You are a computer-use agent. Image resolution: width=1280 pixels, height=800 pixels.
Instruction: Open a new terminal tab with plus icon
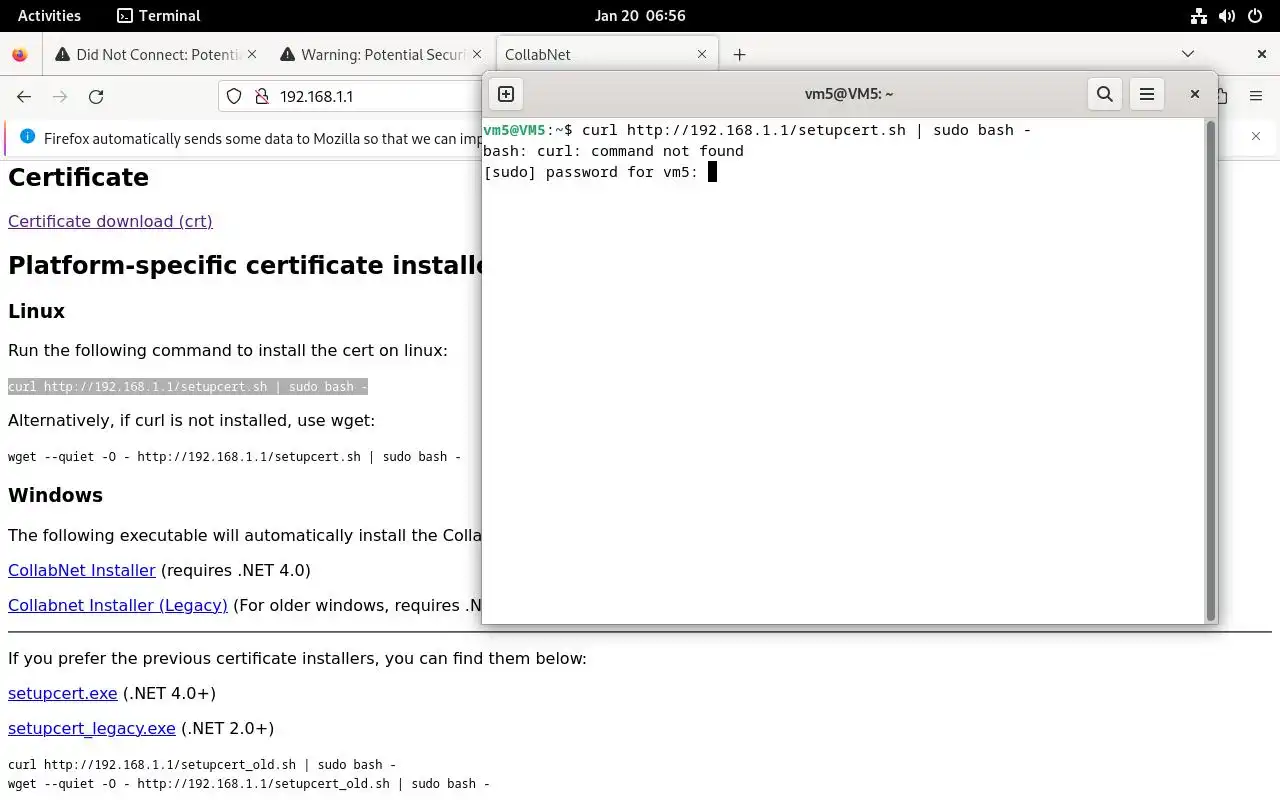(x=506, y=94)
